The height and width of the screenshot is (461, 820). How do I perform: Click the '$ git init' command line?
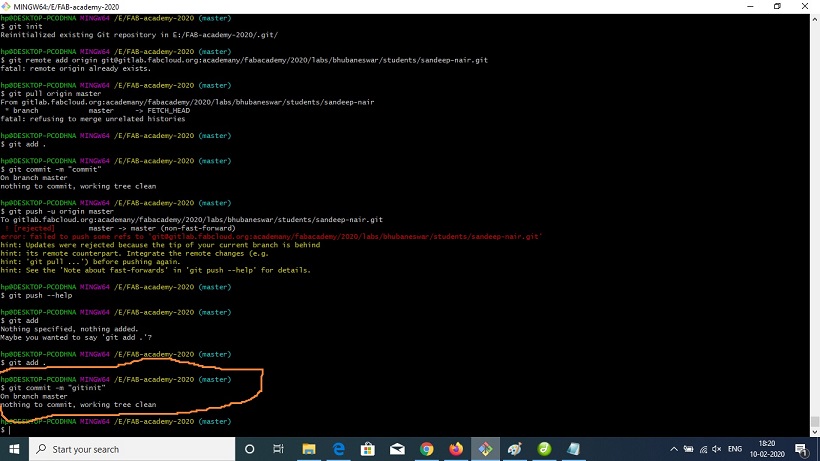(x=21, y=26)
